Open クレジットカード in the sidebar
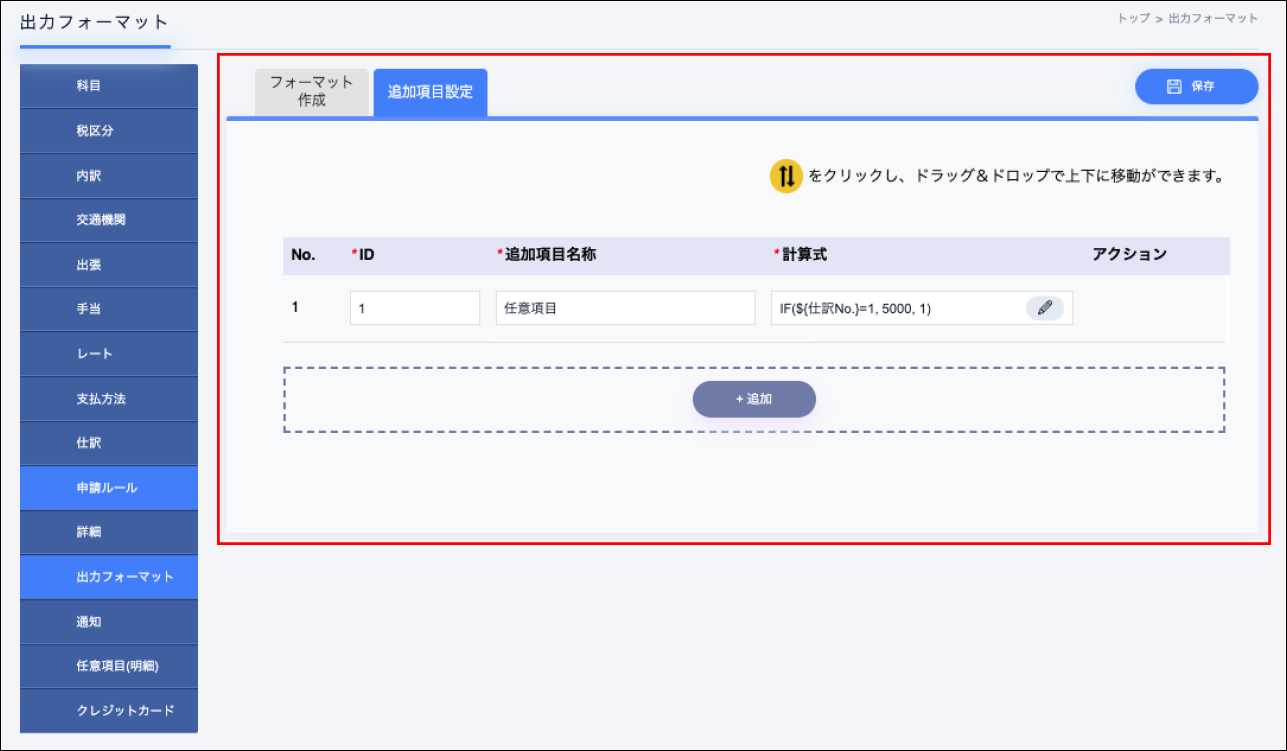The height and width of the screenshot is (751, 1287). pos(109,711)
